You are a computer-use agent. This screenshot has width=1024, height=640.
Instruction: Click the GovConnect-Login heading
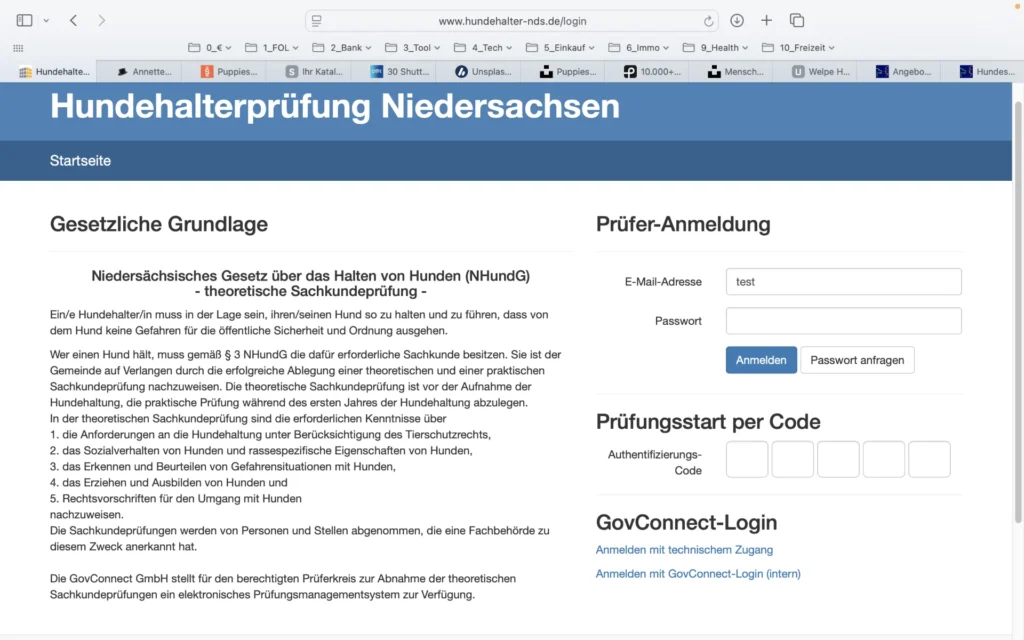pyautogui.click(x=686, y=522)
